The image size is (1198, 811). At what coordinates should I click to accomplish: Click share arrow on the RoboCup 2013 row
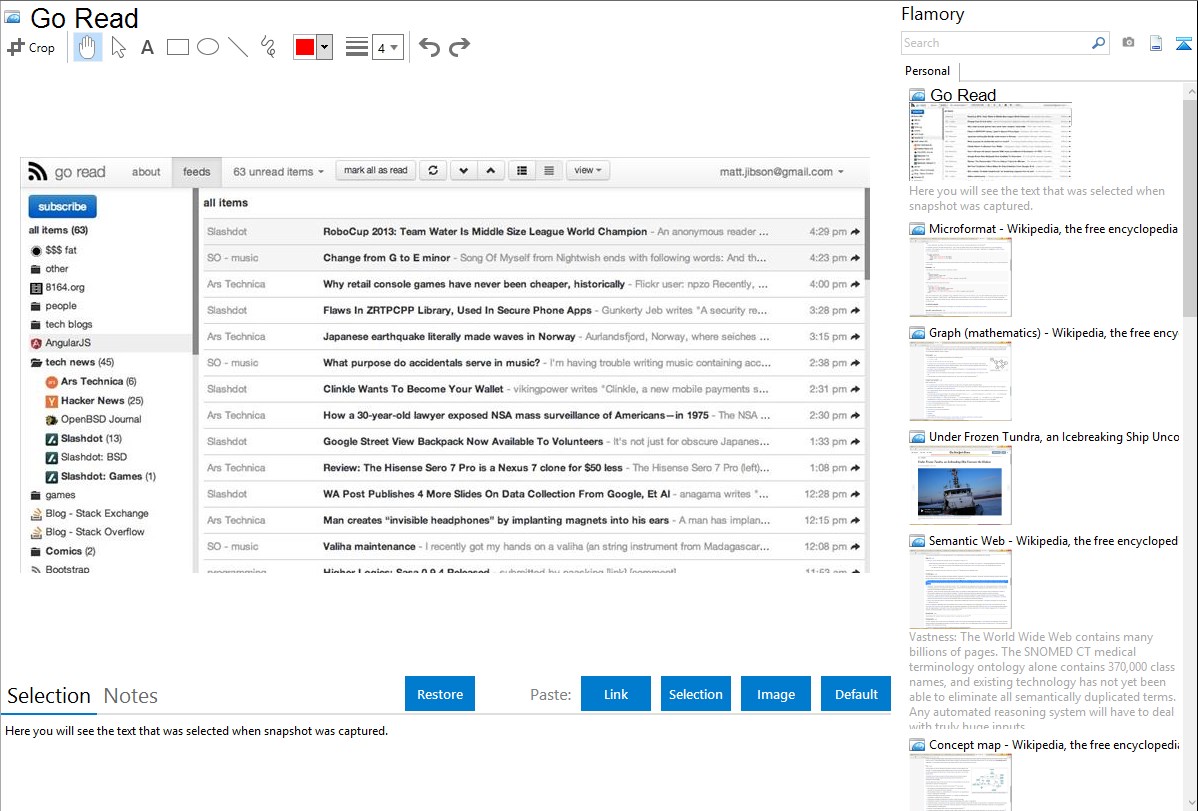coord(855,232)
